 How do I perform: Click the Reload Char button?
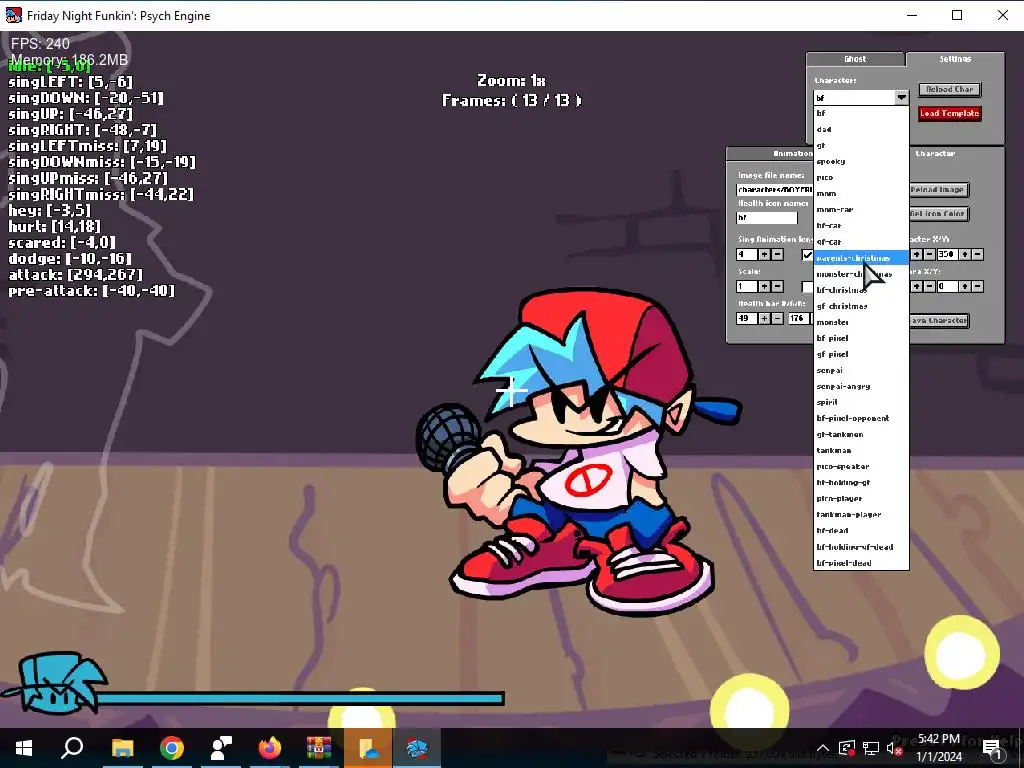(x=950, y=89)
